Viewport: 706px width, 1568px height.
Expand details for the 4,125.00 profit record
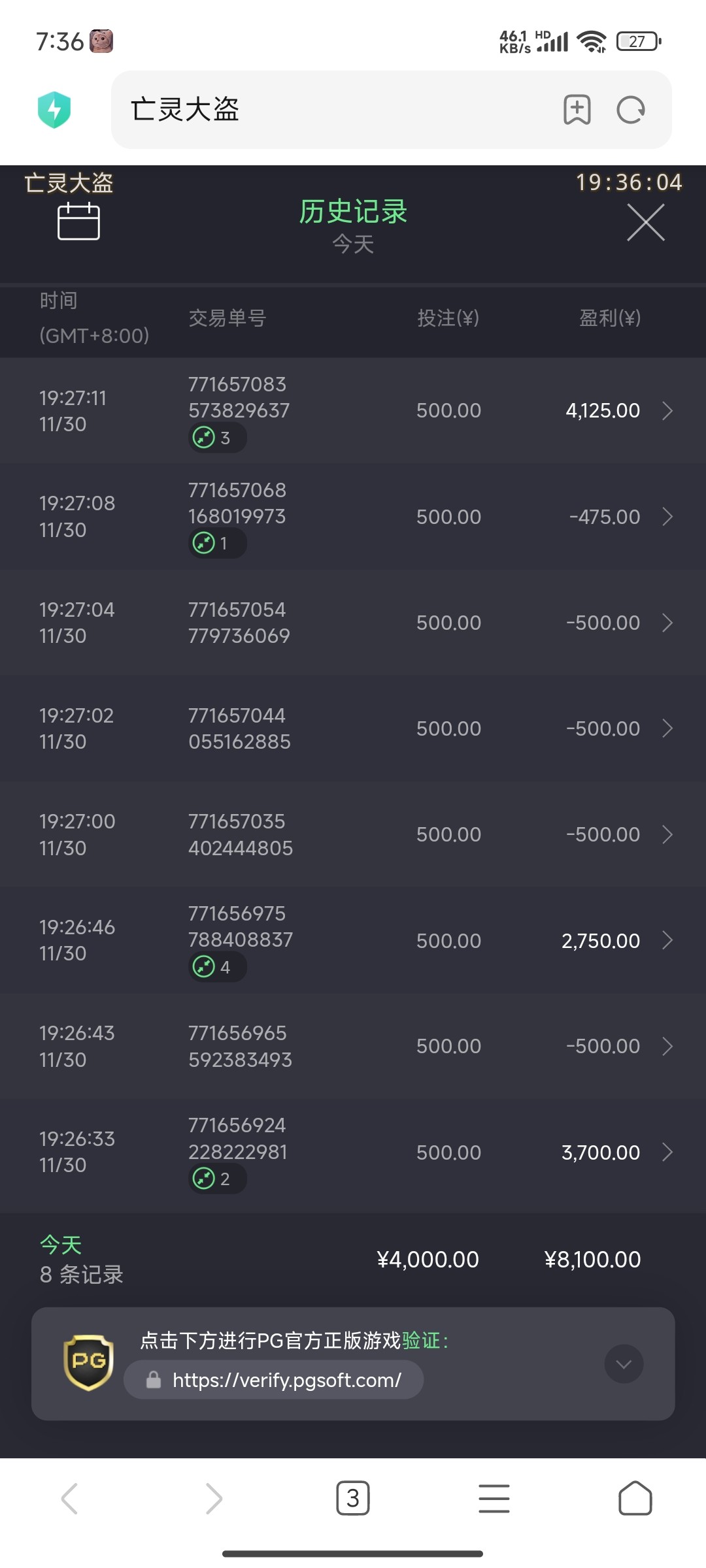(667, 411)
